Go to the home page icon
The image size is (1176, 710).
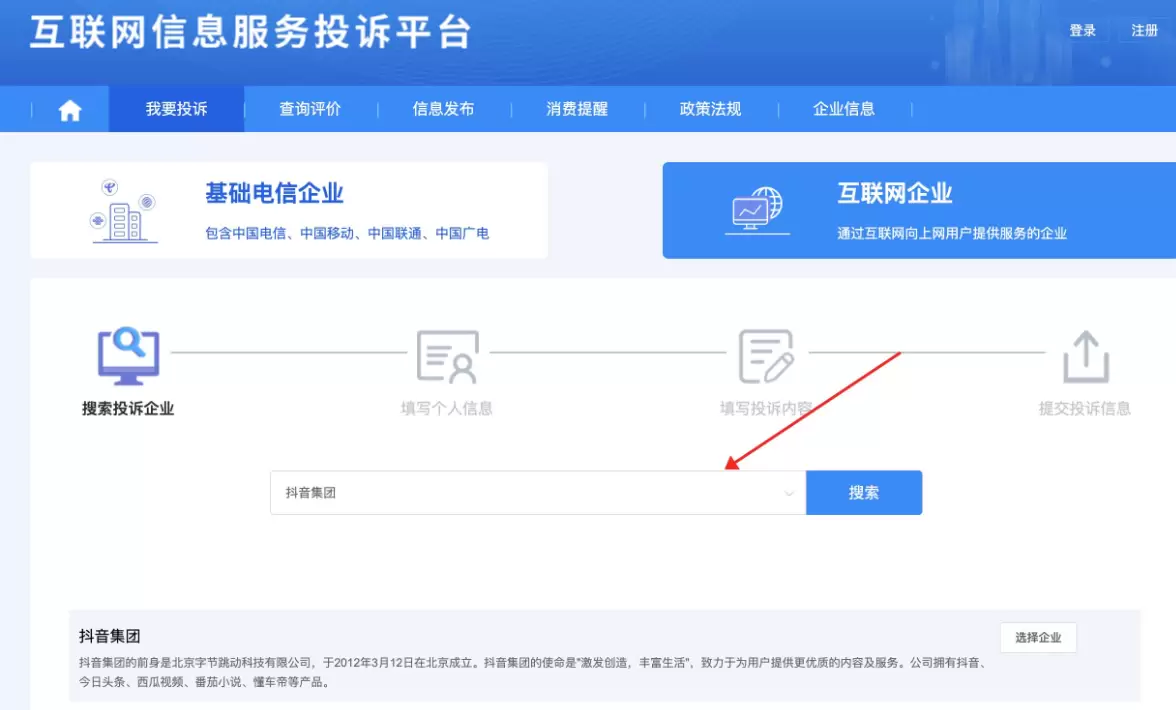pyautogui.click(x=70, y=110)
